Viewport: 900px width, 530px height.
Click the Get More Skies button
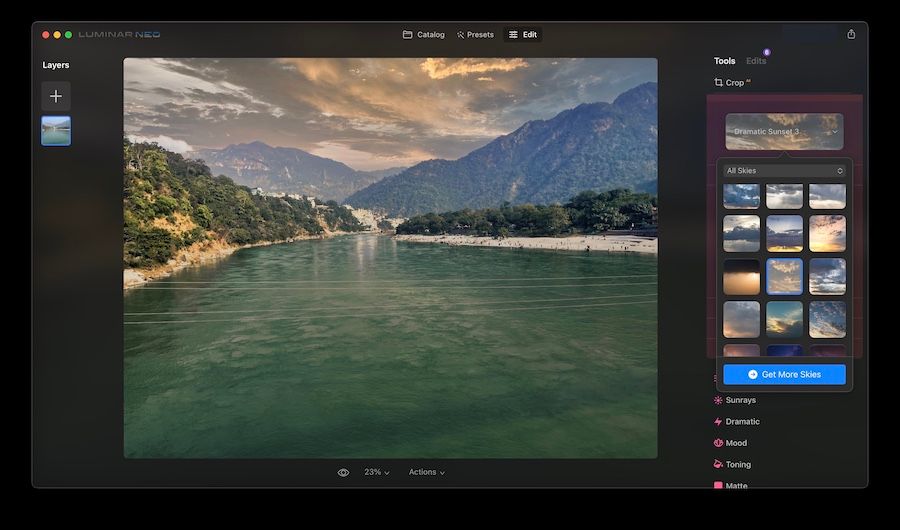click(784, 374)
